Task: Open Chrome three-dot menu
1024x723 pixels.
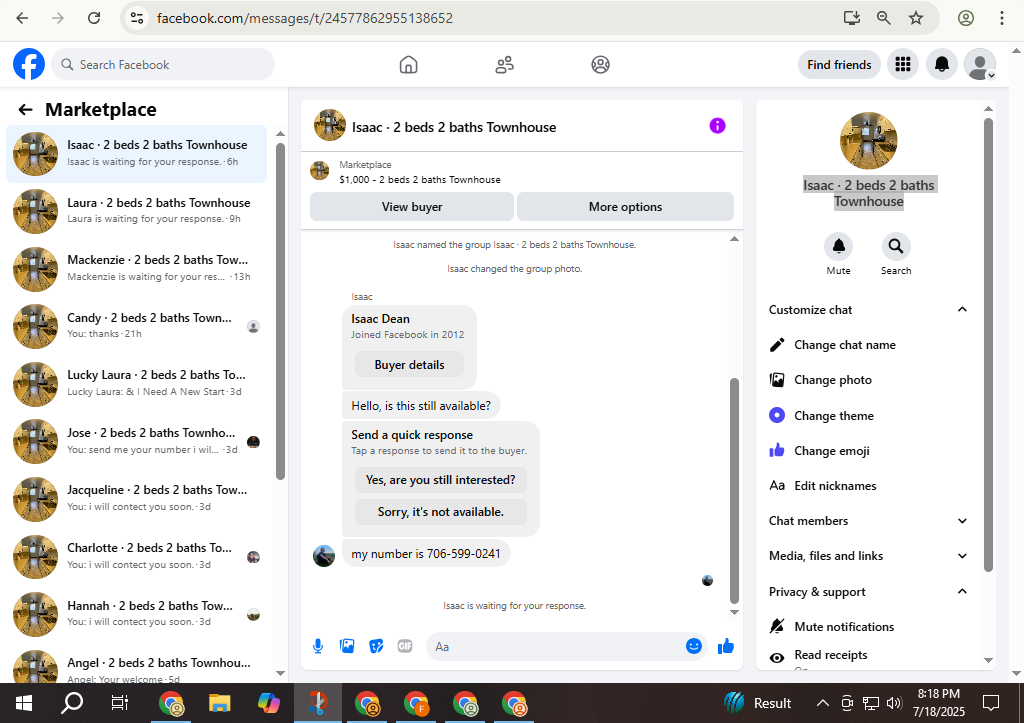Action: pos(1001,18)
